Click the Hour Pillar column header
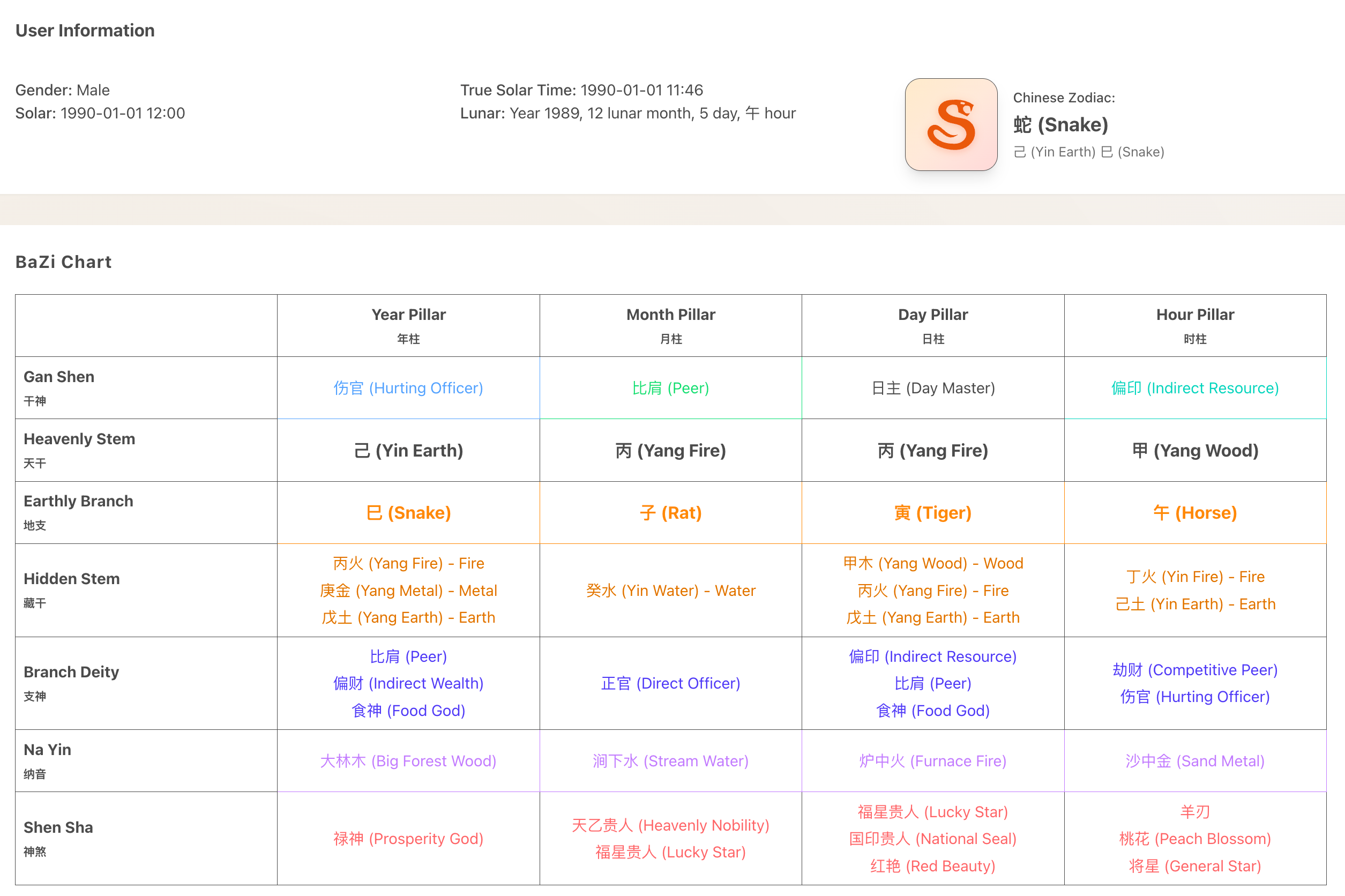This screenshot has width=1345, height=896. 1195,325
